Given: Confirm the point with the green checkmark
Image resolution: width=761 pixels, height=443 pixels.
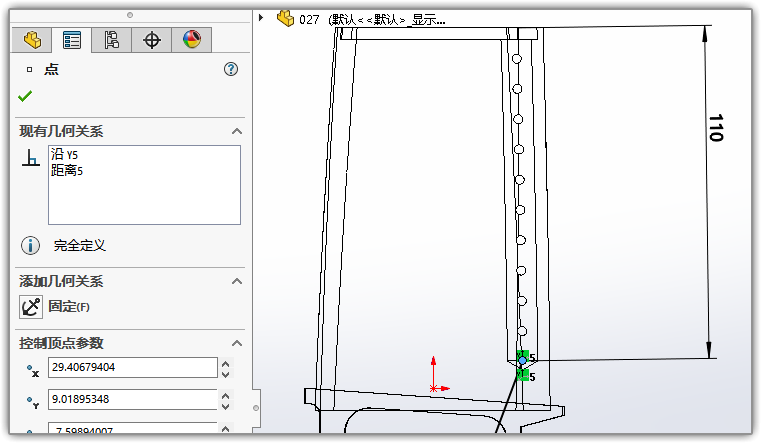Looking at the screenshot, I should pos(25,96).
